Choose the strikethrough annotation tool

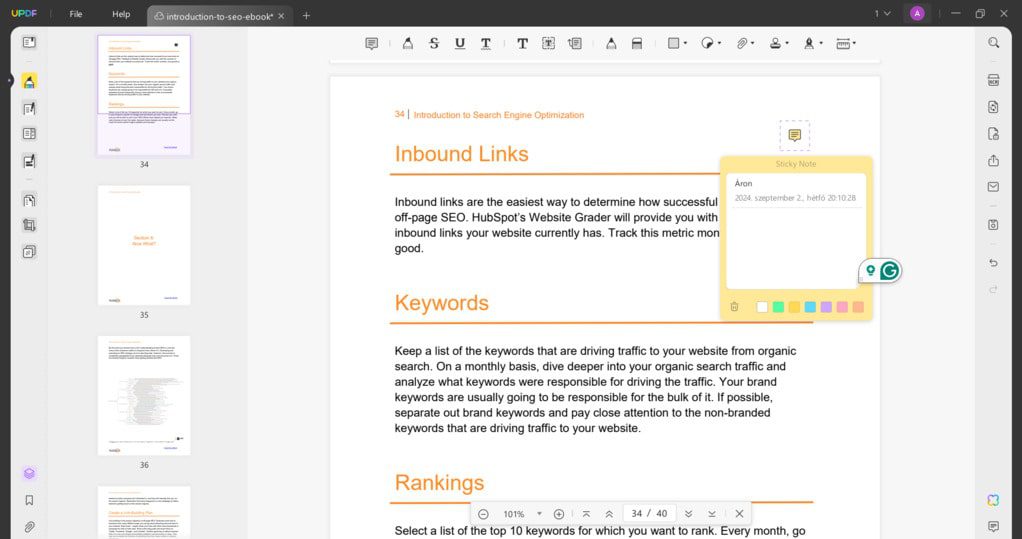(x=434, y=43)
